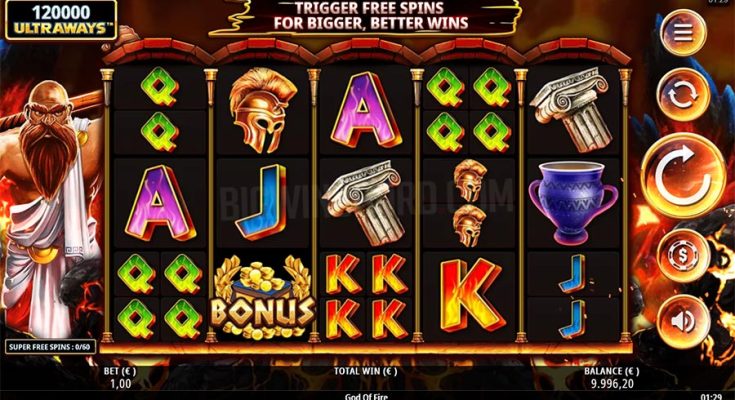The height and width of the screenshot is (400, 735).
Task: Mute the sound with speaker button
Action: (x=683, y=321)
